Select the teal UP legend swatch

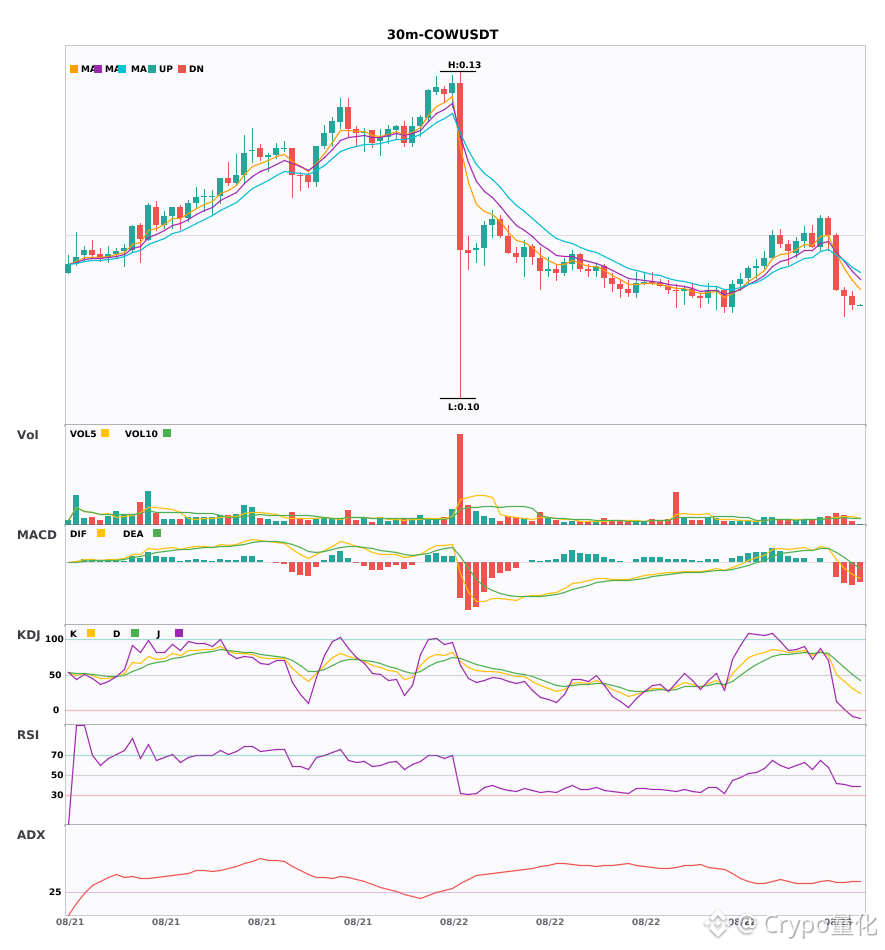(x=152, y=69)
